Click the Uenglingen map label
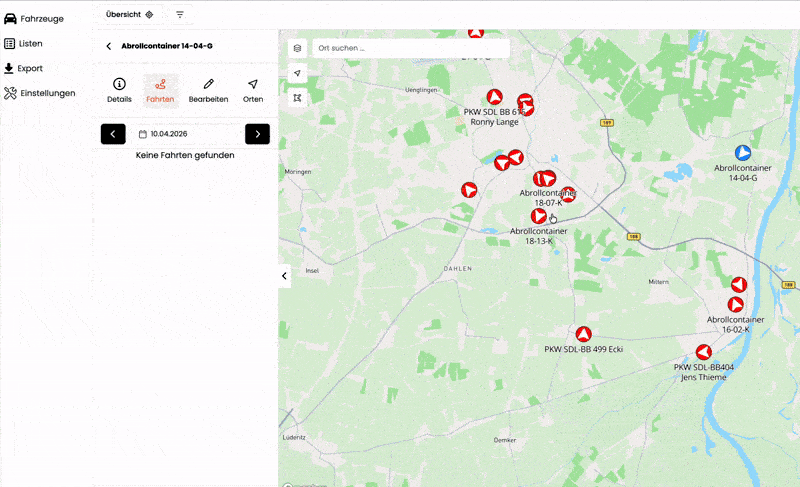This screenshot has width=800, height=487. pyautogui.click(x=421, y=90)
